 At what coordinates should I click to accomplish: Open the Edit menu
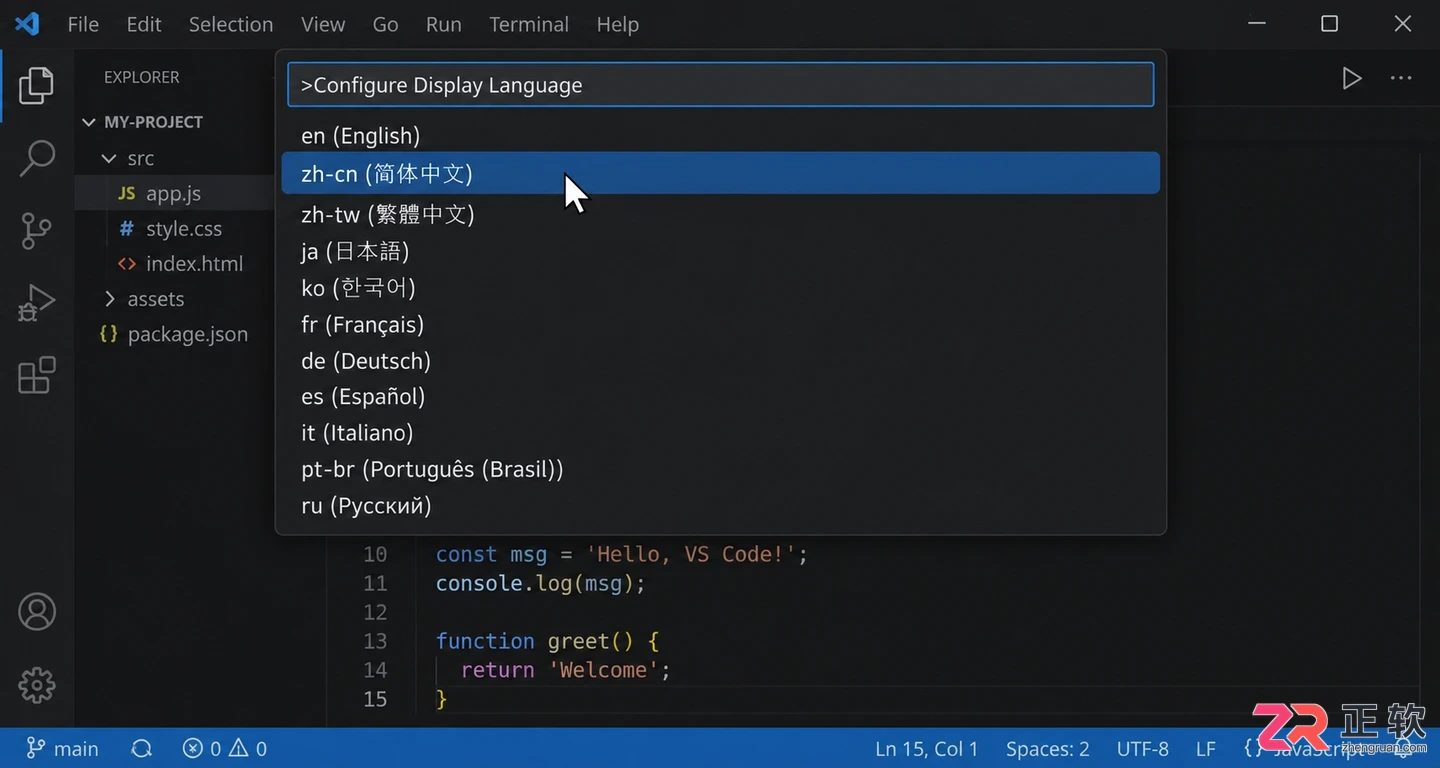tap(144, 24)
